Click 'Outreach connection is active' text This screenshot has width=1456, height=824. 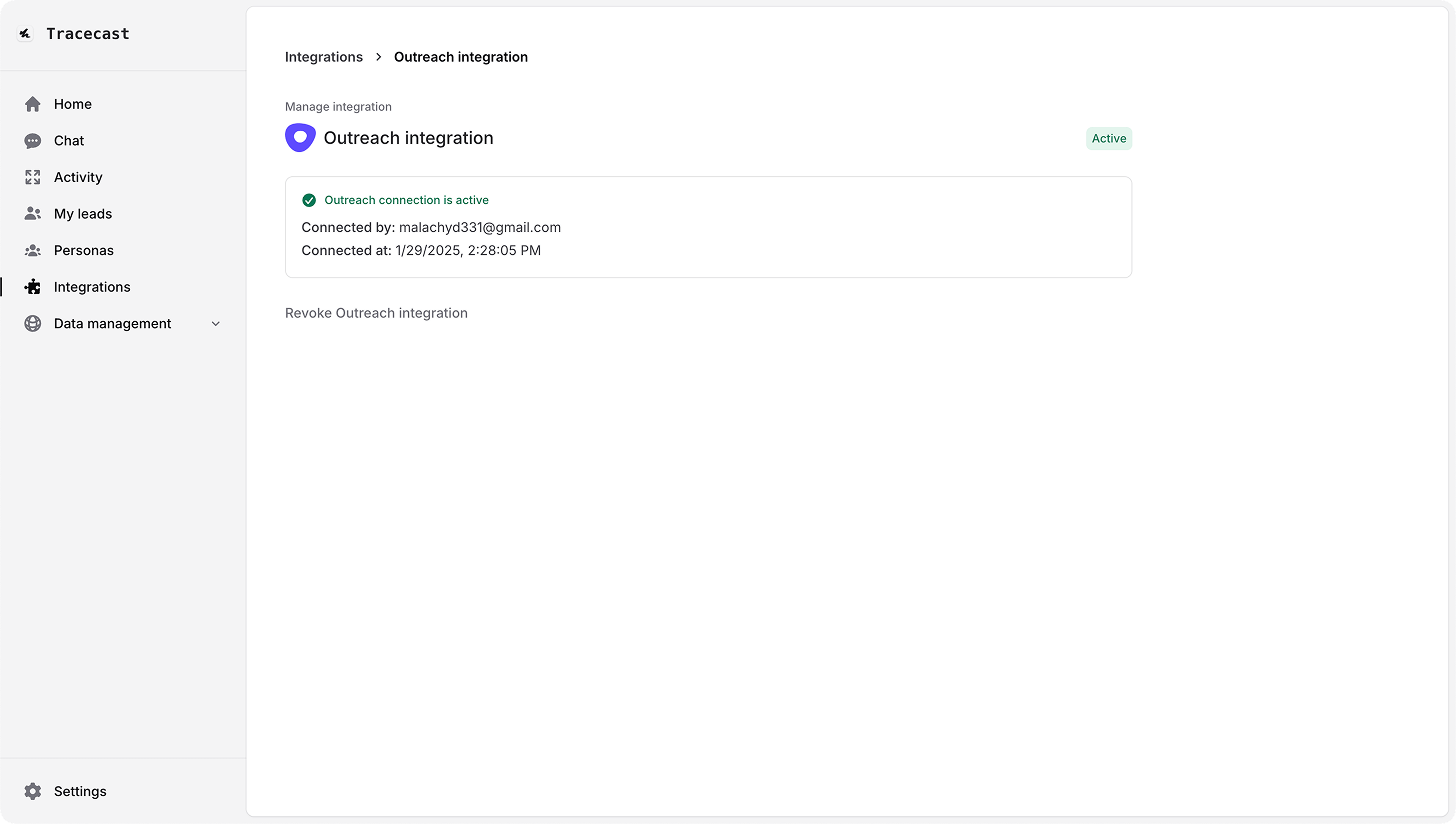pyautogui.click(x=406, y=201)
